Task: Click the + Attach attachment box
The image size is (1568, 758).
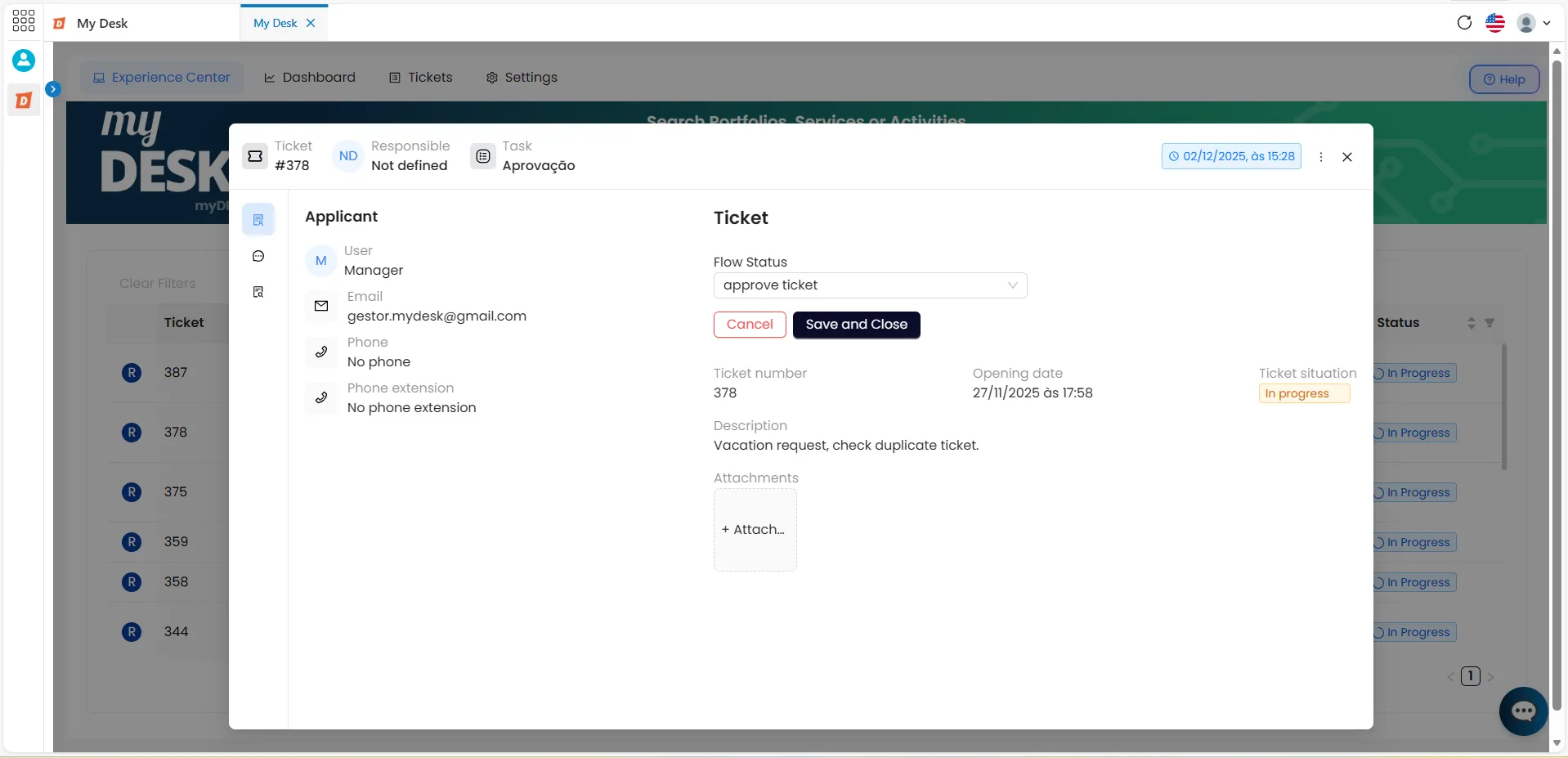Action: (755, 530)
